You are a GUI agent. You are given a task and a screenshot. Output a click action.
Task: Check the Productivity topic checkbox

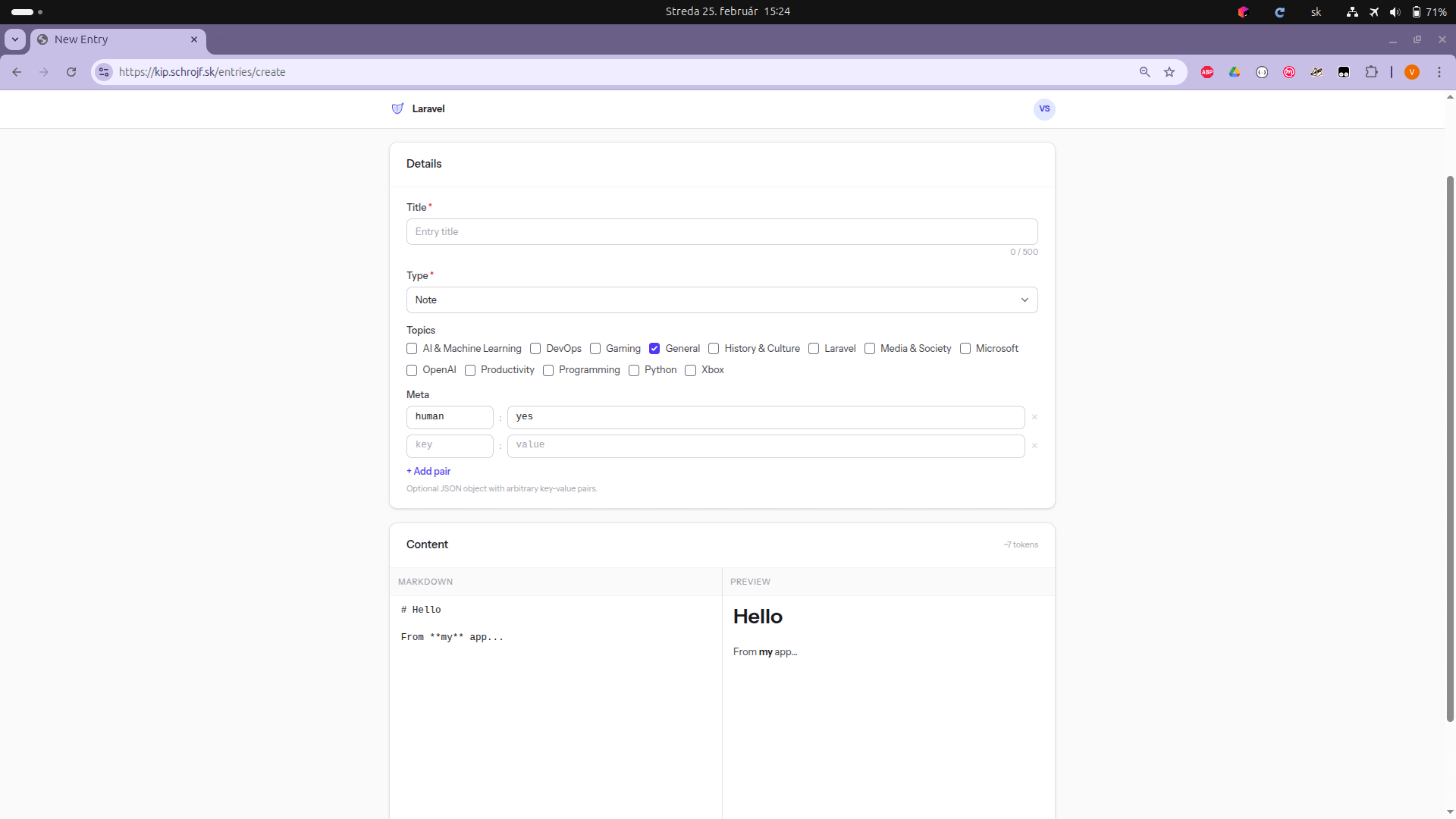click(x=470, y=370)
